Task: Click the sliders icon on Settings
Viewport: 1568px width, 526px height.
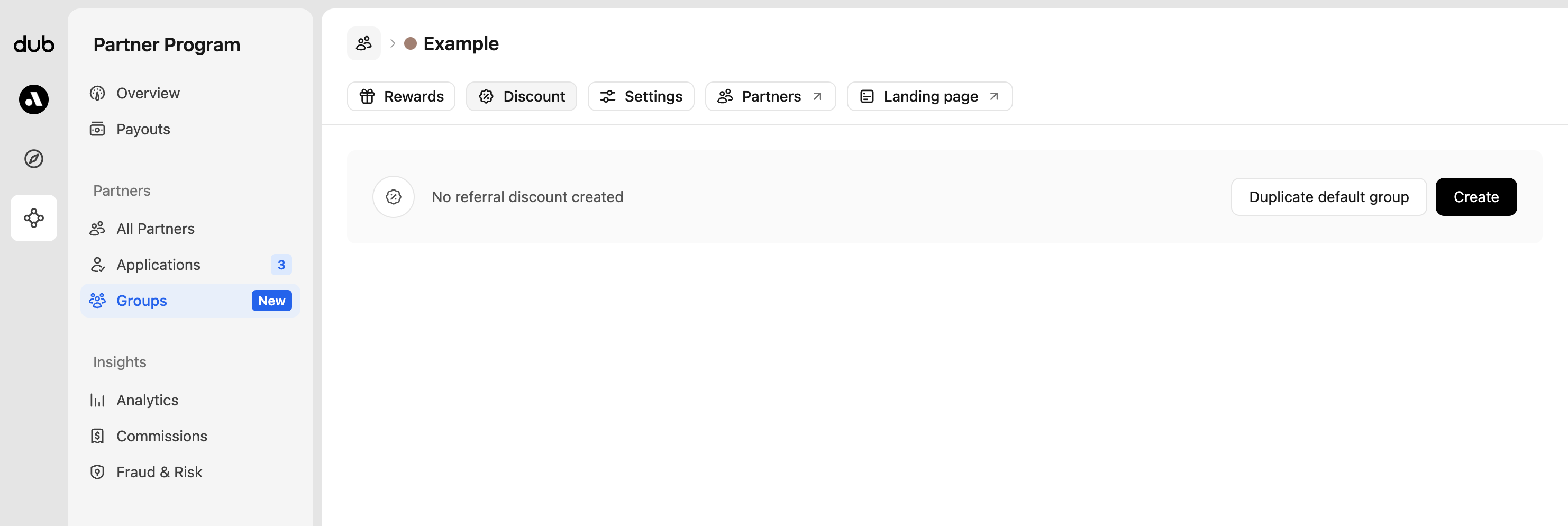Action: [607, 96]
